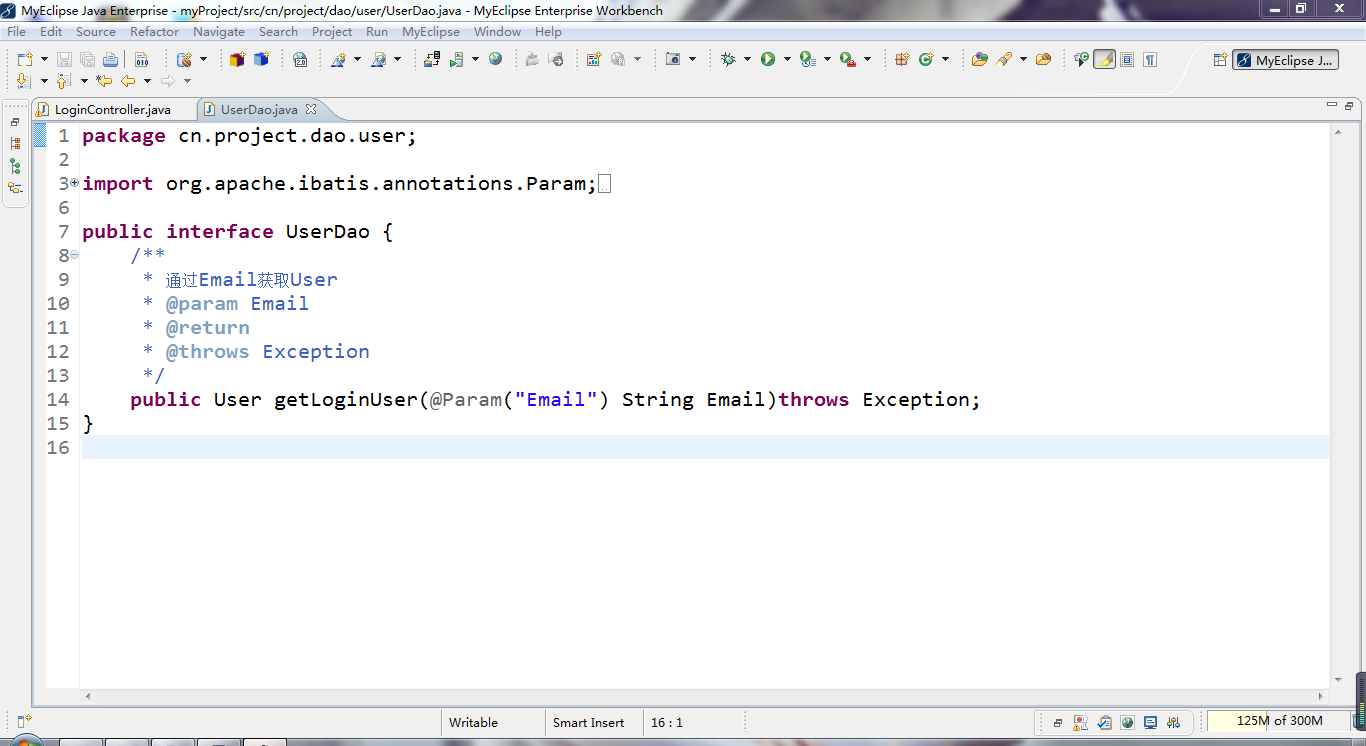Click the camera screenshot capture icon

(673, 60)
